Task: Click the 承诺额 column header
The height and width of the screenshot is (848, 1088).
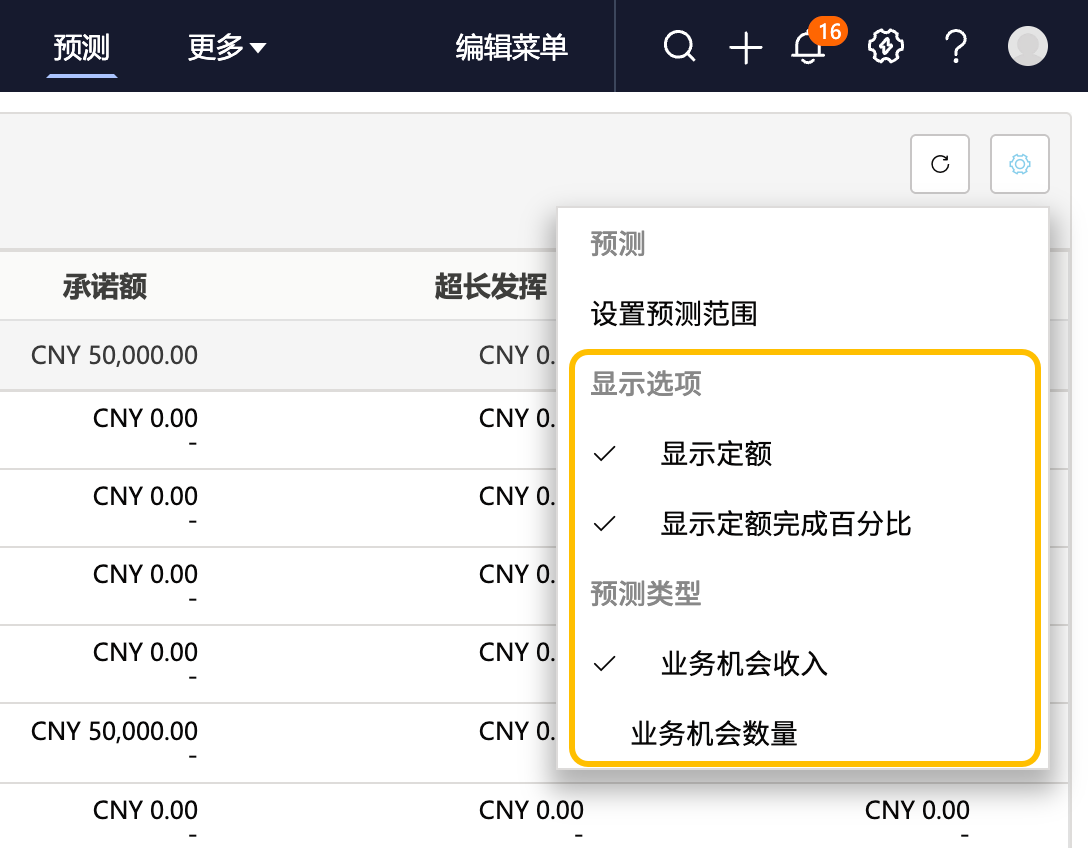Action: click(x=105, y=288)
